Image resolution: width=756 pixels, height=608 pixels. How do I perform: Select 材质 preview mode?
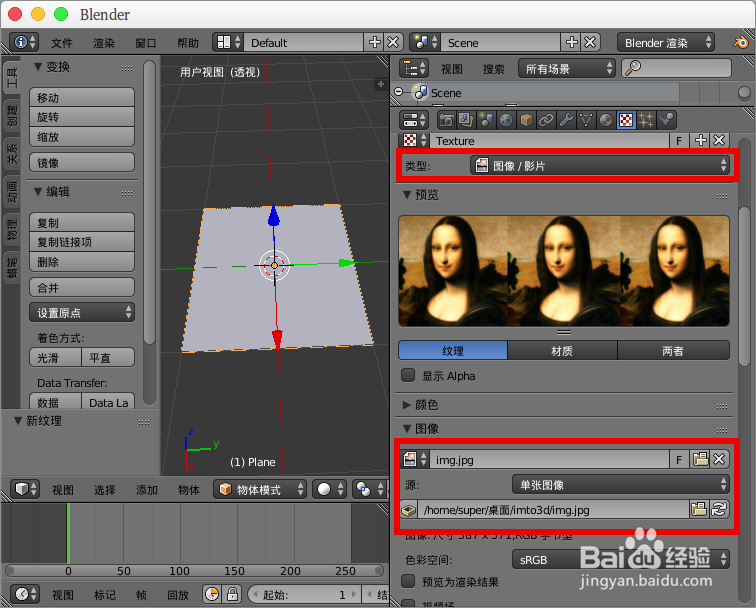[x=562, y=351]
